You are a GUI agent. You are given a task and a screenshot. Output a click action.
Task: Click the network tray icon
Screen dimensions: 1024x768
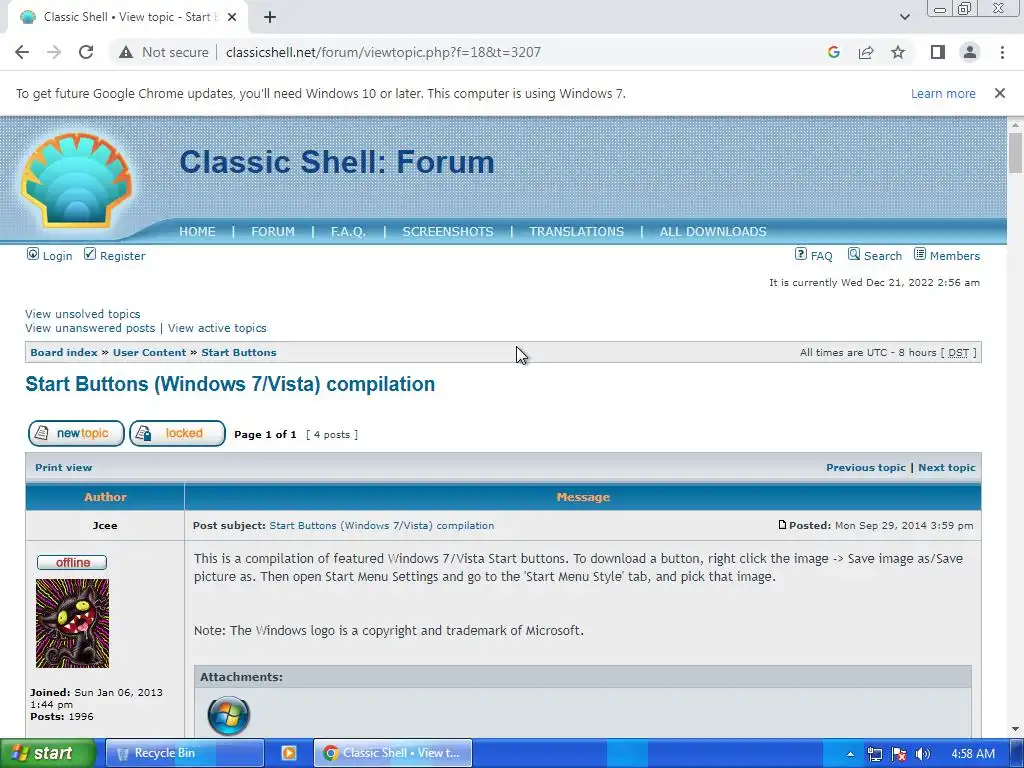[875, 754]
